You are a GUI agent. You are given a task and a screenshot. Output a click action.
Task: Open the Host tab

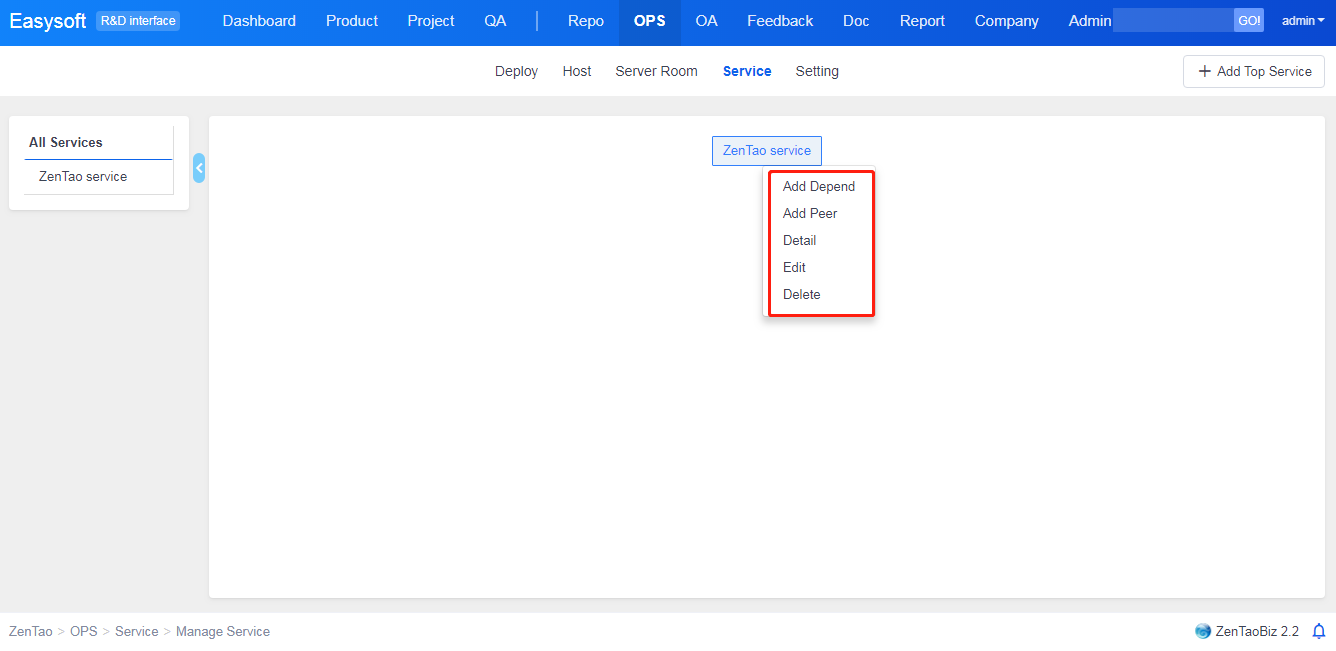click(x=576, y=72)
